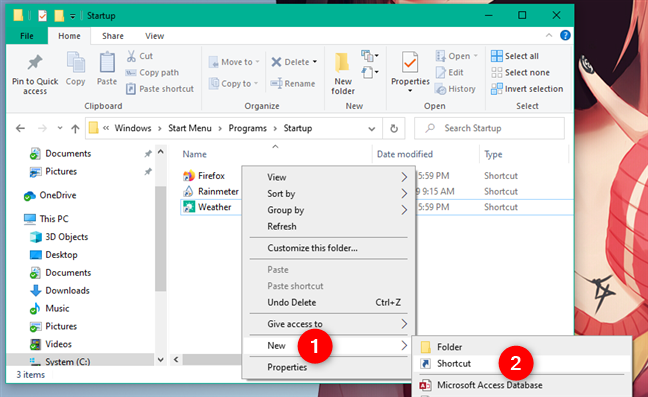Go back with the Back arrow
648x397 pixels.
pyautogui.click(x=20, y=128)
